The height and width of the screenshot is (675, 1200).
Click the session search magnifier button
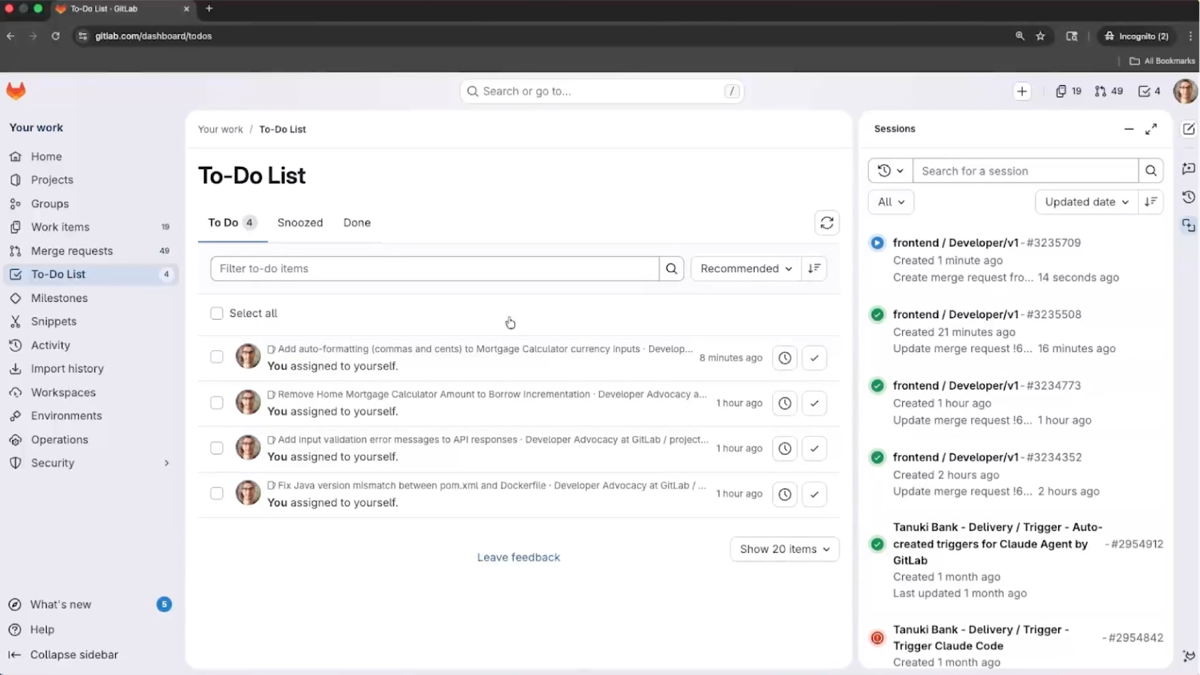click(x=1151, y=171)
